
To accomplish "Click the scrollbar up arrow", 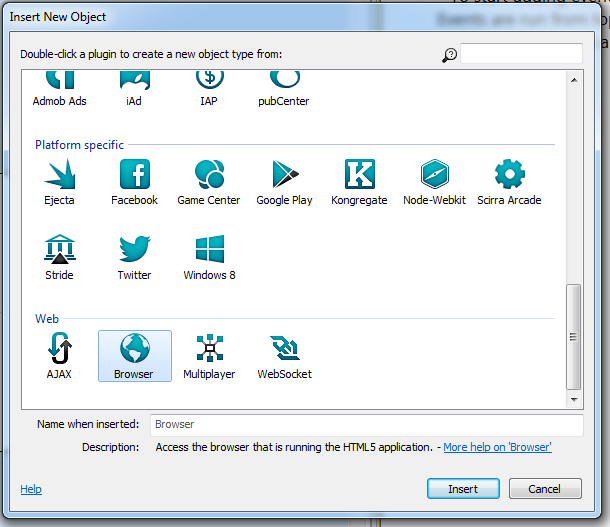I will 574,81.
